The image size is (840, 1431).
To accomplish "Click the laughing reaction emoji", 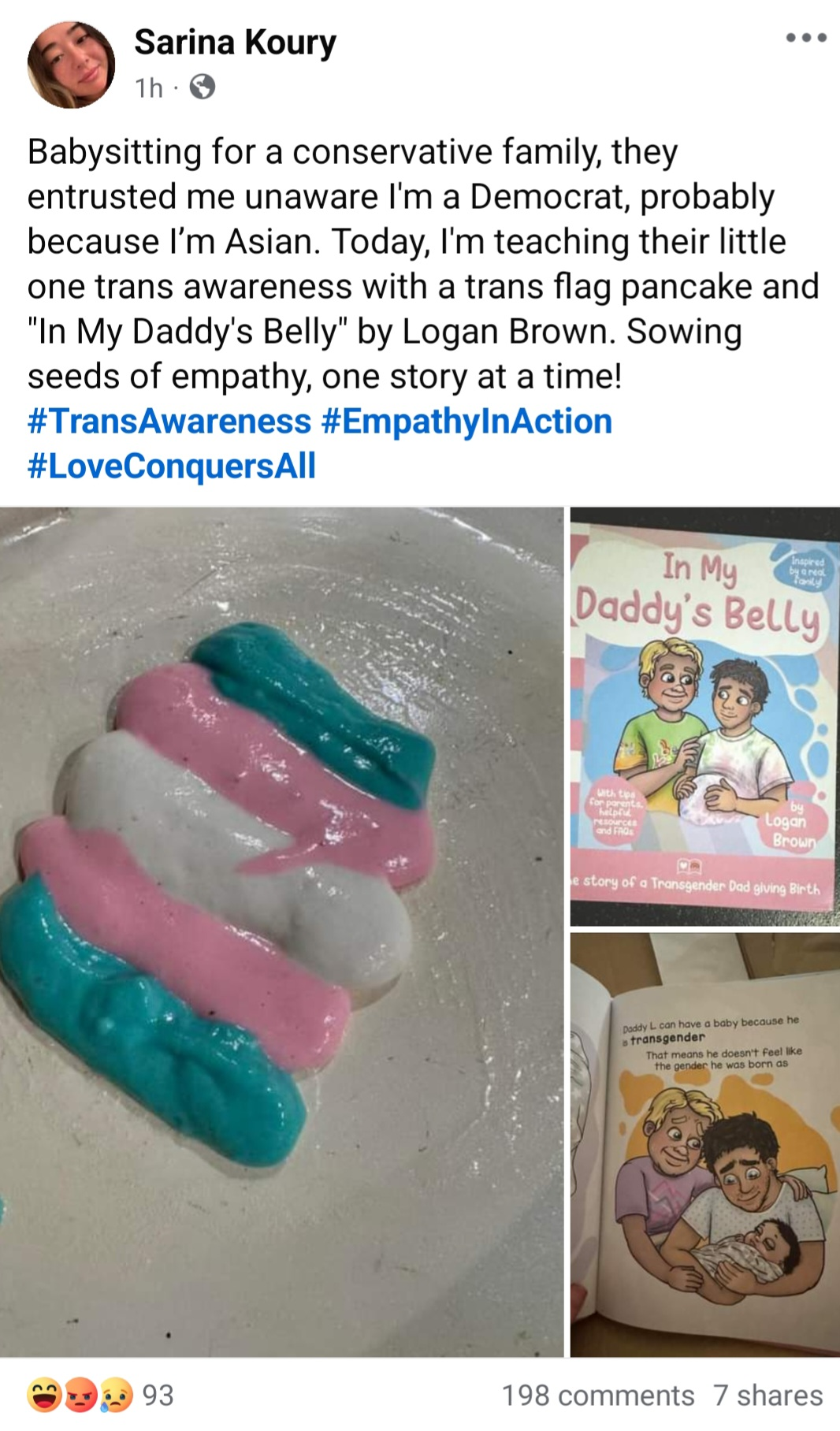I will pos(45,1395).
